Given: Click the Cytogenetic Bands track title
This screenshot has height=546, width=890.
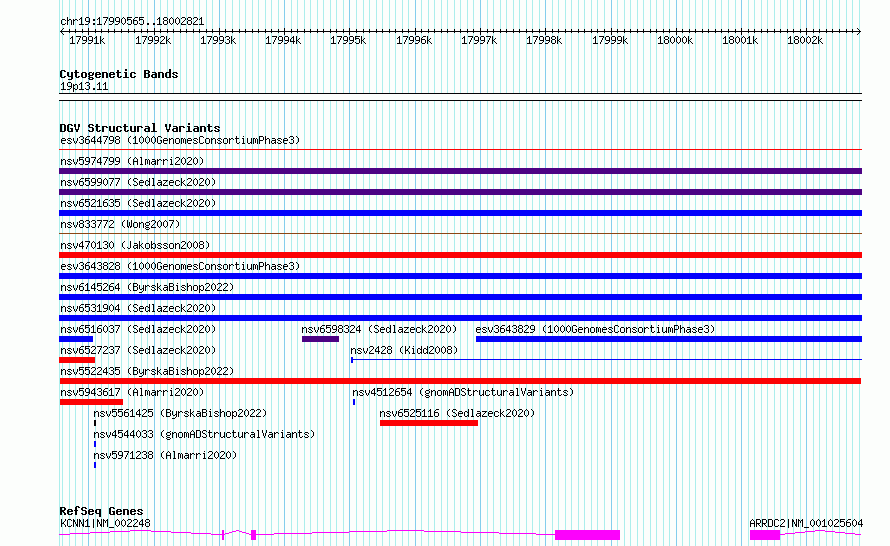Looking at the screenshot, I should coord(119,74).
